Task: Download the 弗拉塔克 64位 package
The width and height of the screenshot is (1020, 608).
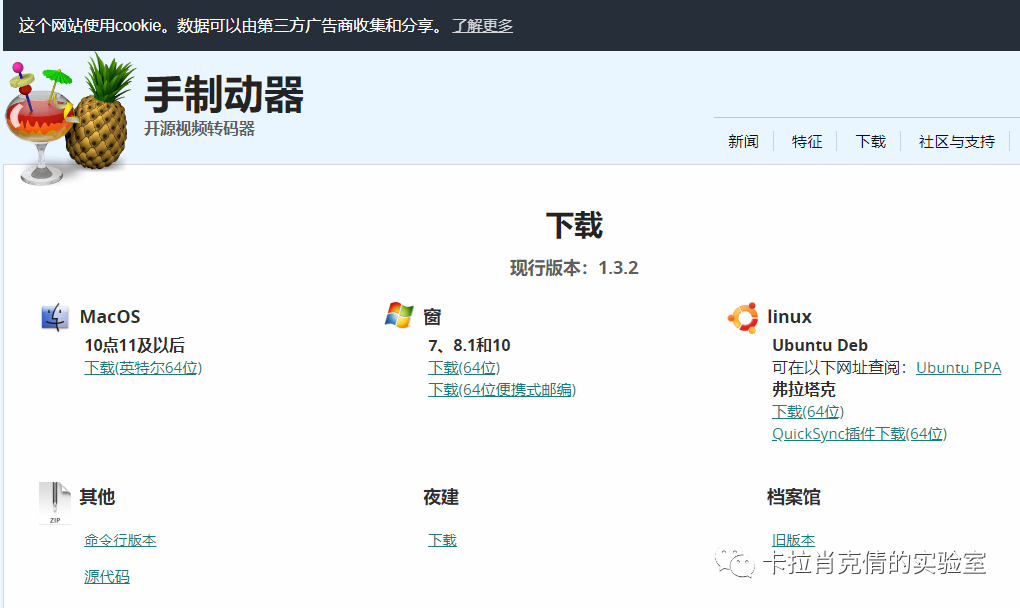Action: [x=806, y=411]
